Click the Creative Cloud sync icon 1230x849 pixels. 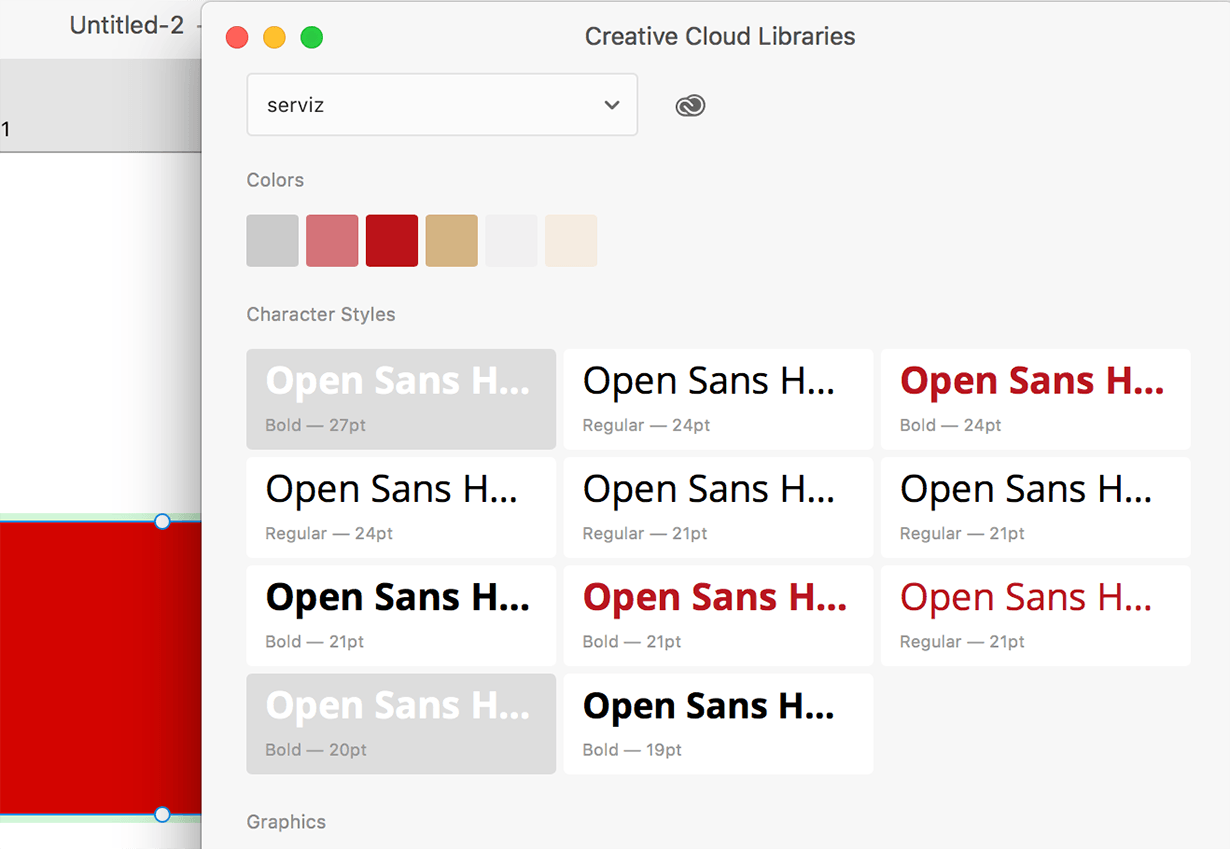coord(690,105)
